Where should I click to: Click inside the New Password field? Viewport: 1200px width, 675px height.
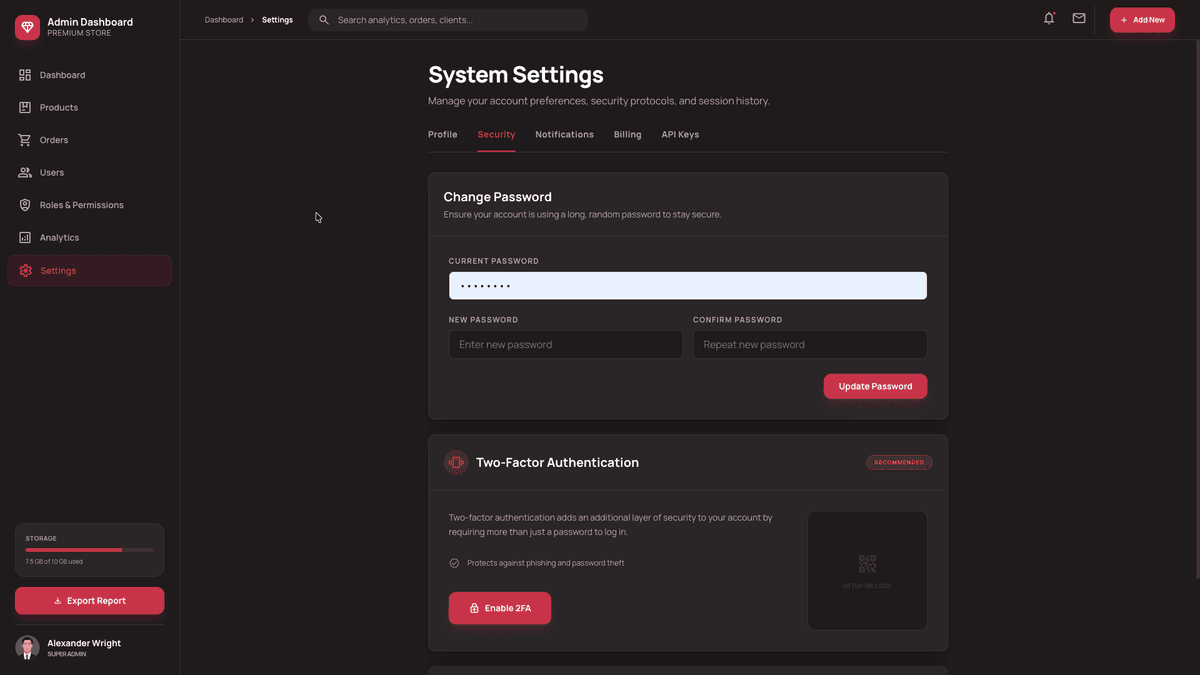pyautogui.click(x=565, y=344)
